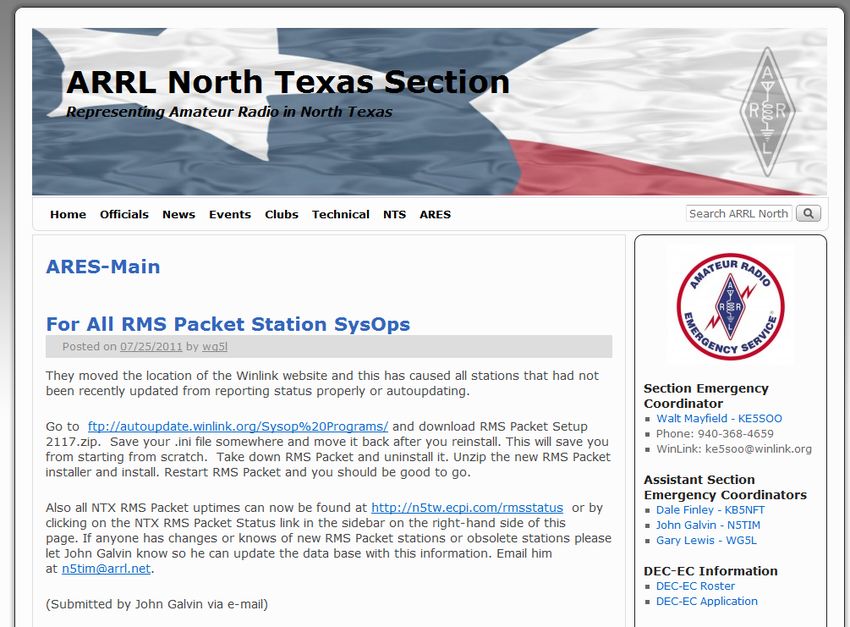Open the autoupdate.winlink.org FTP link
Viewport: 850px width, 627px height.
[x=238, y=426]
